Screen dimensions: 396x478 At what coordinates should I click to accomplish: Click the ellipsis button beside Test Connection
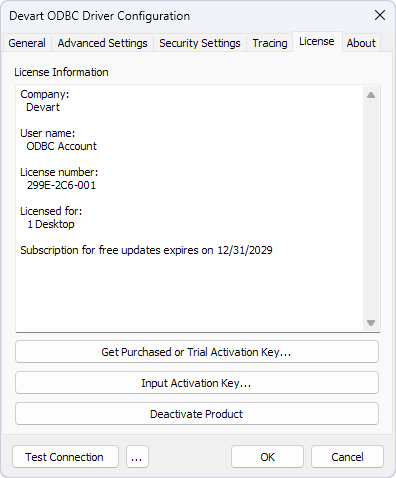[137, 457]
